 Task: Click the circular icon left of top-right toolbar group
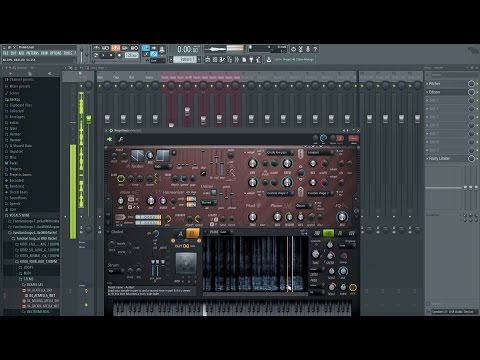click(x=293, y=49)
